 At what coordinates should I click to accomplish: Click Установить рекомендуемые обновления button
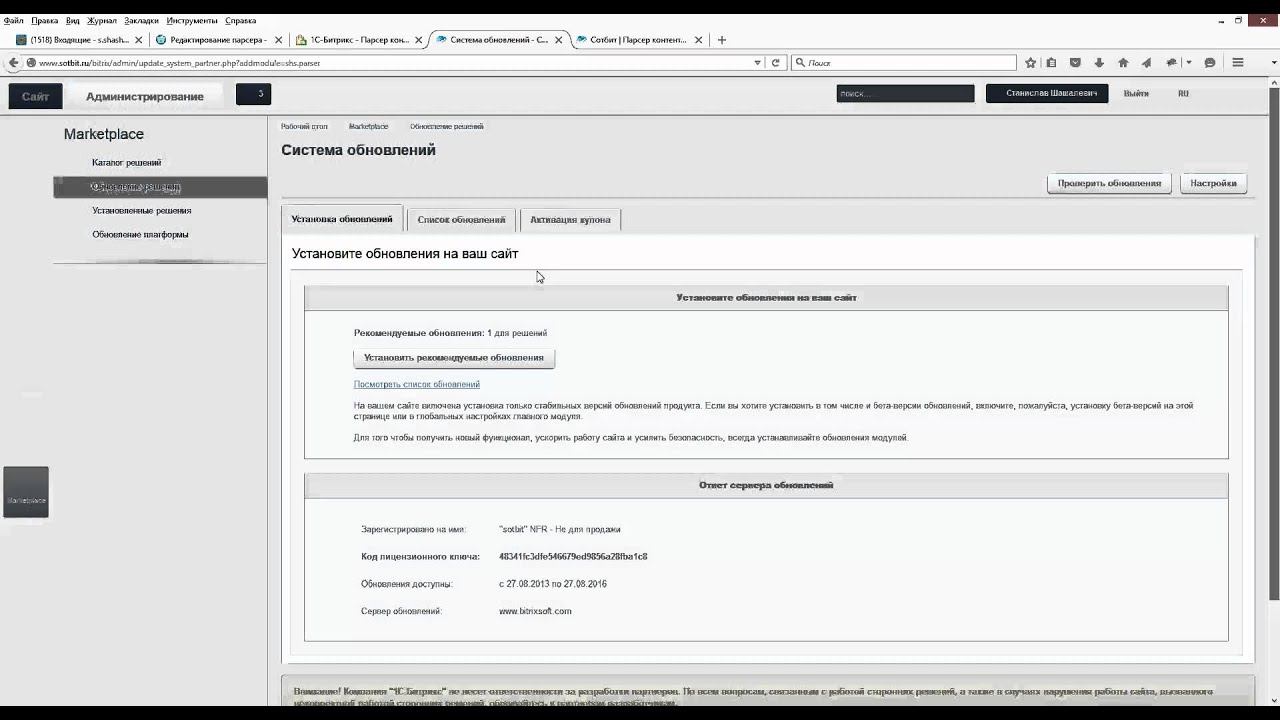click(454, 358)
